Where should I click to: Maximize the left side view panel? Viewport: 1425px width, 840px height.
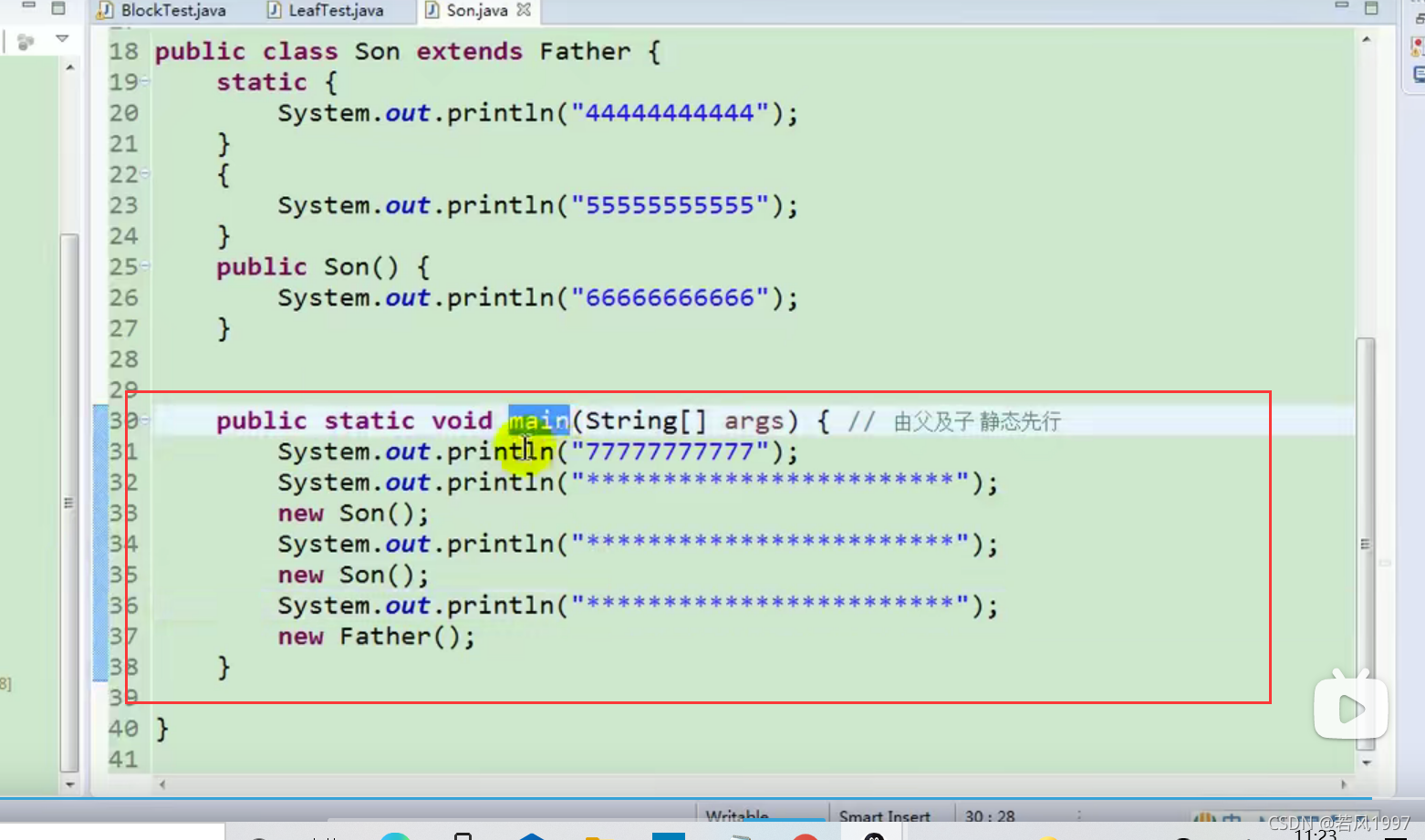(x=58, y=7)
